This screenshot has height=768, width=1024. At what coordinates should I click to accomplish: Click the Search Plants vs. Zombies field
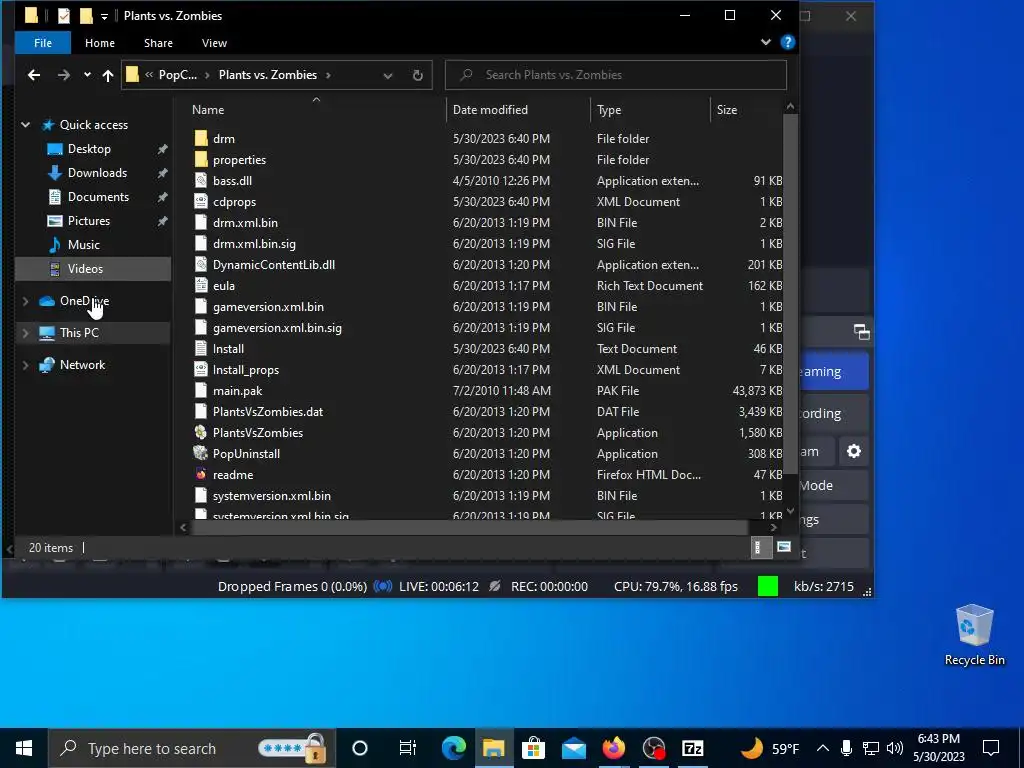click(x=616, y=75)
